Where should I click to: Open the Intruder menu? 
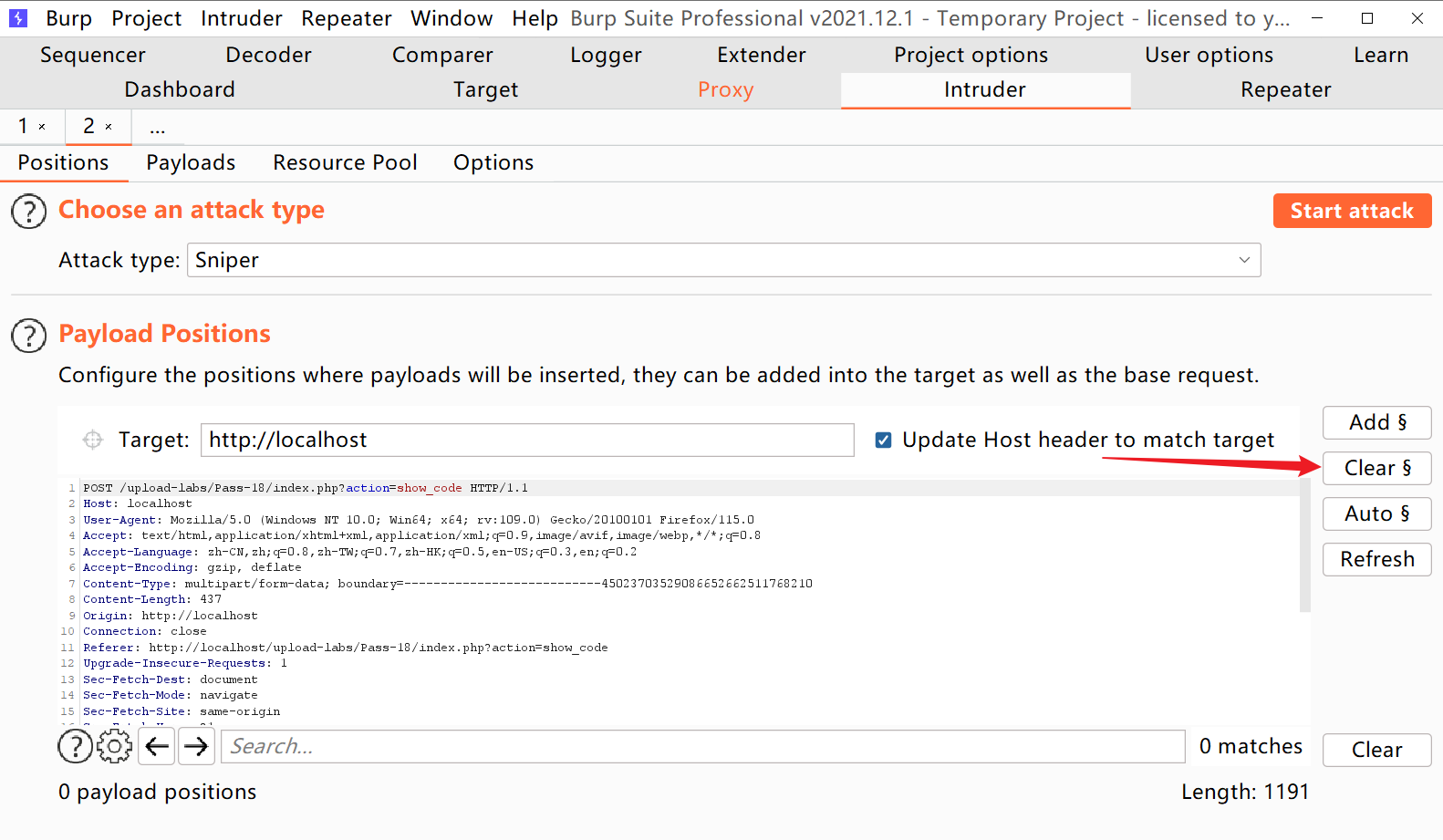[242, 18]
